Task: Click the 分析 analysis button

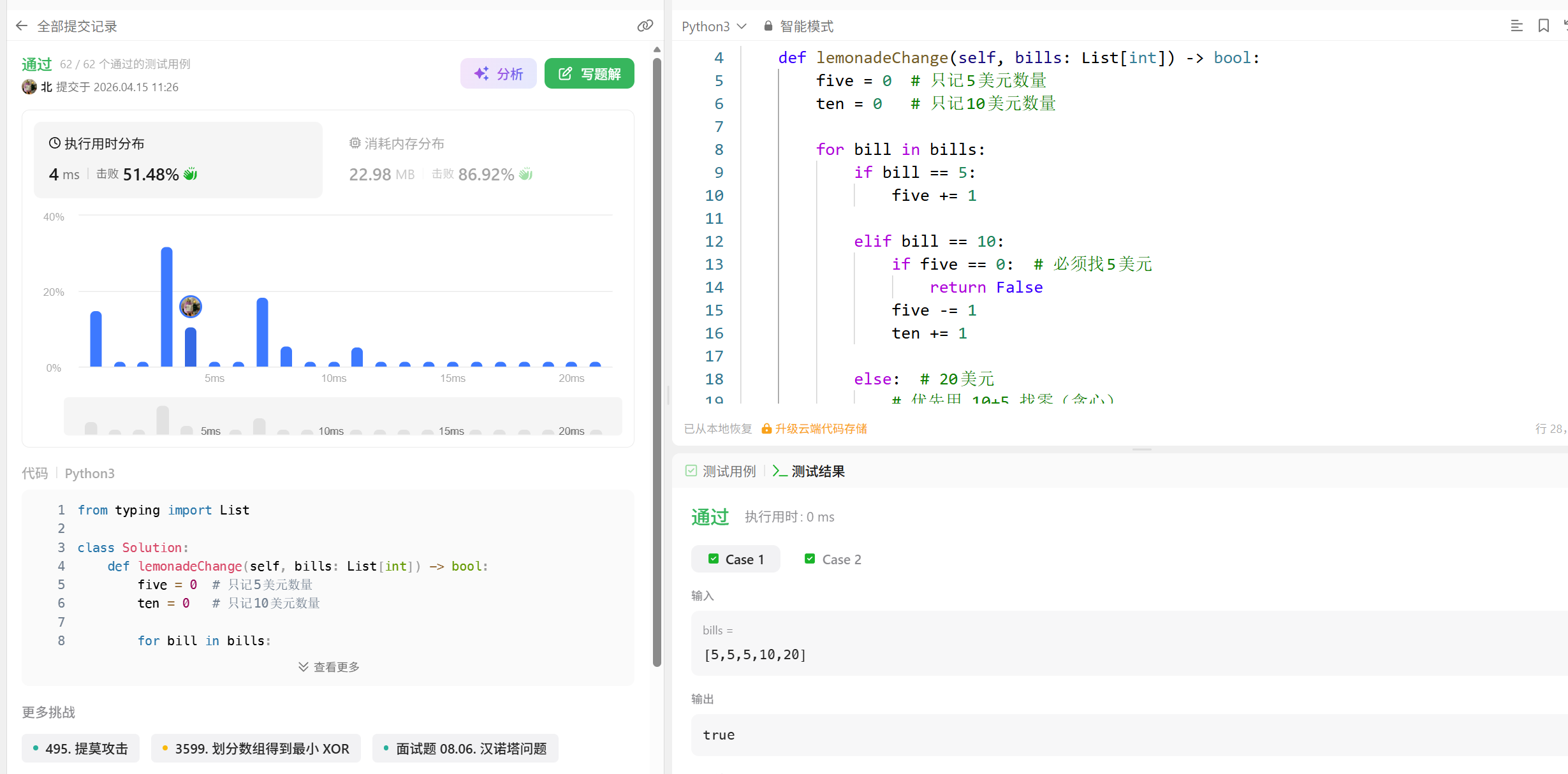Action: pyautogui.click(x=498, y=74)
